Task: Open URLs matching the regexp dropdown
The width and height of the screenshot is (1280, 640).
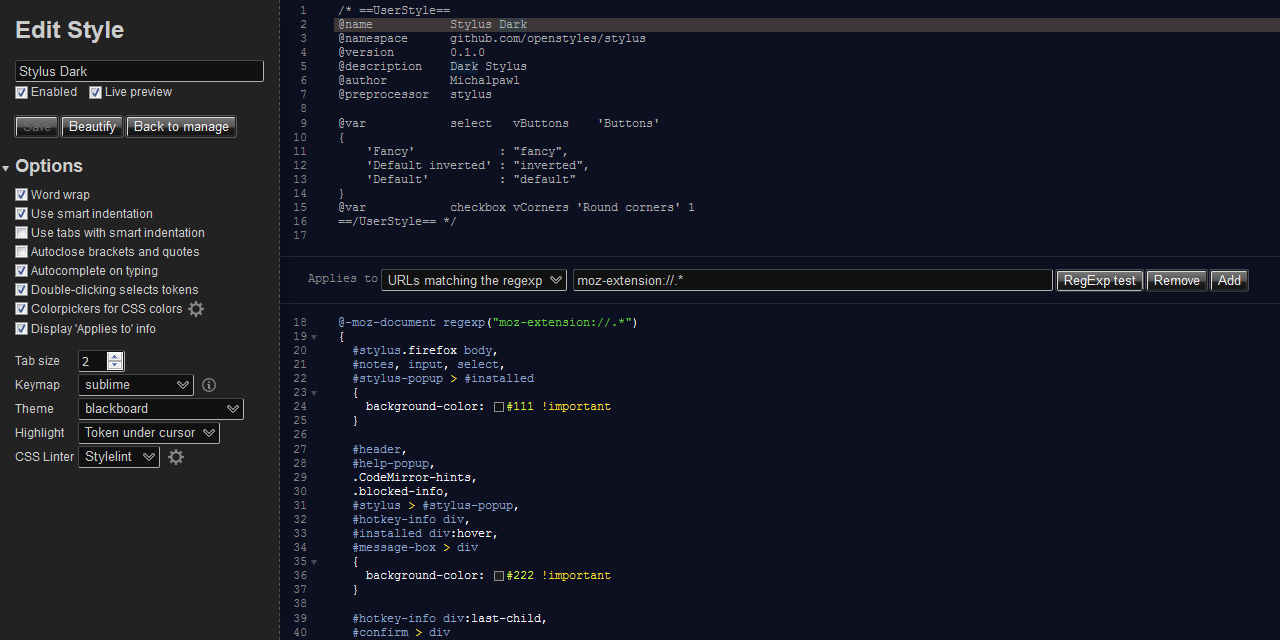Action: (x=473, y=281)
